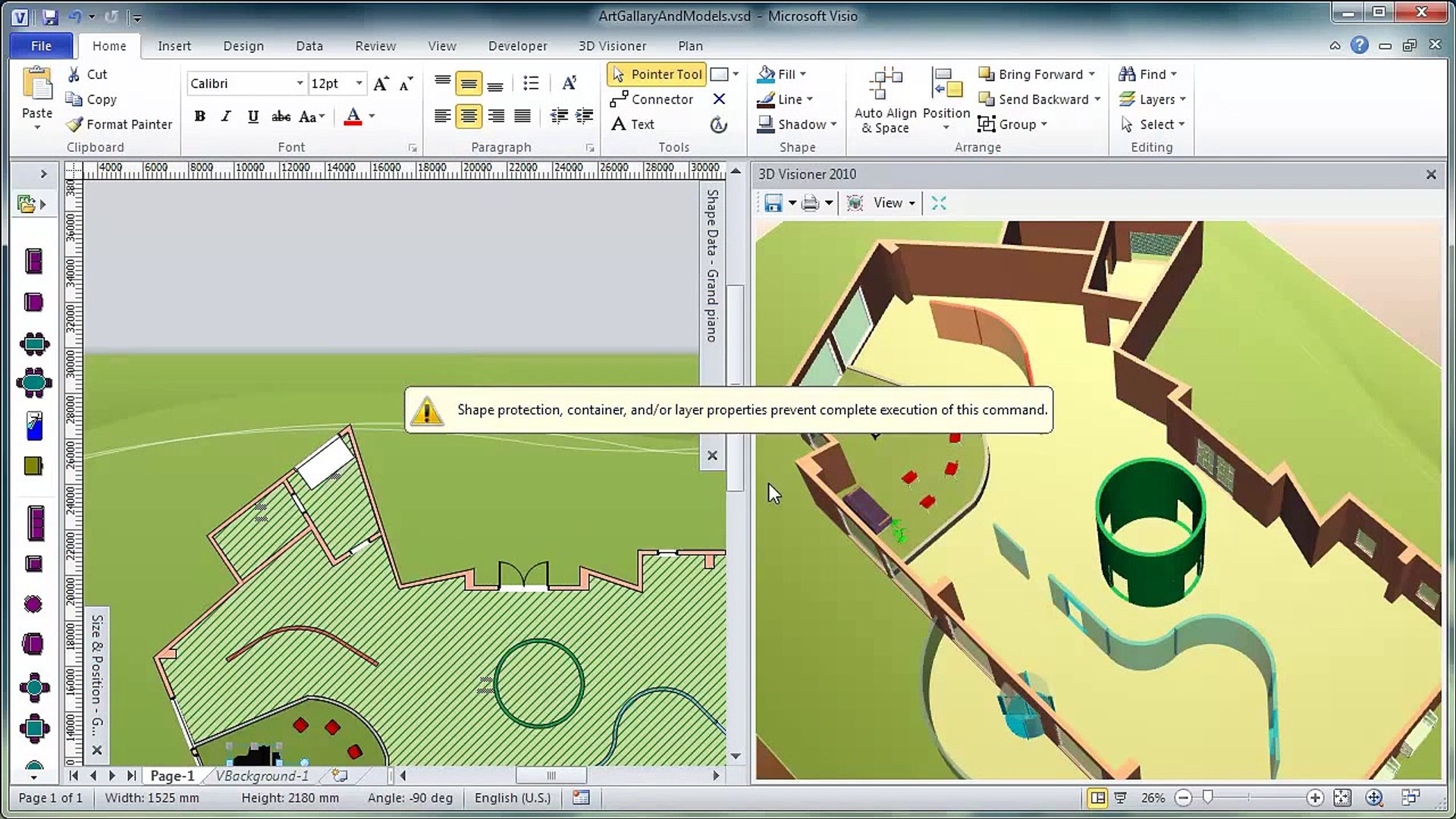This screenshot has width=1456, height=819.
Task: Click the save icon in the 3D Visioner panel
Action: 773,203
